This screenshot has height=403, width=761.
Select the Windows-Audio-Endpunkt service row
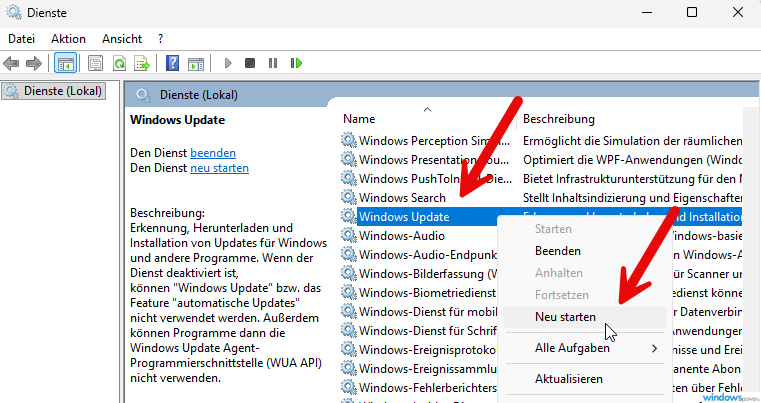click(419, 254)
